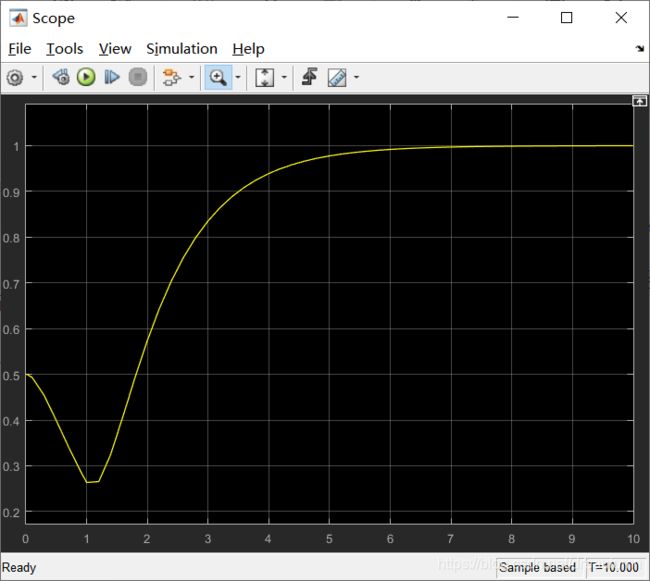This screenshot has width=650, height=581.
Task: Click the y-axis label 0.5
Action: 11,376
